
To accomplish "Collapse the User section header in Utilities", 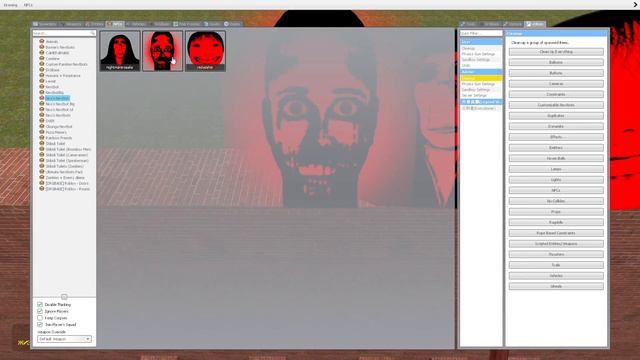I will 481,42.
